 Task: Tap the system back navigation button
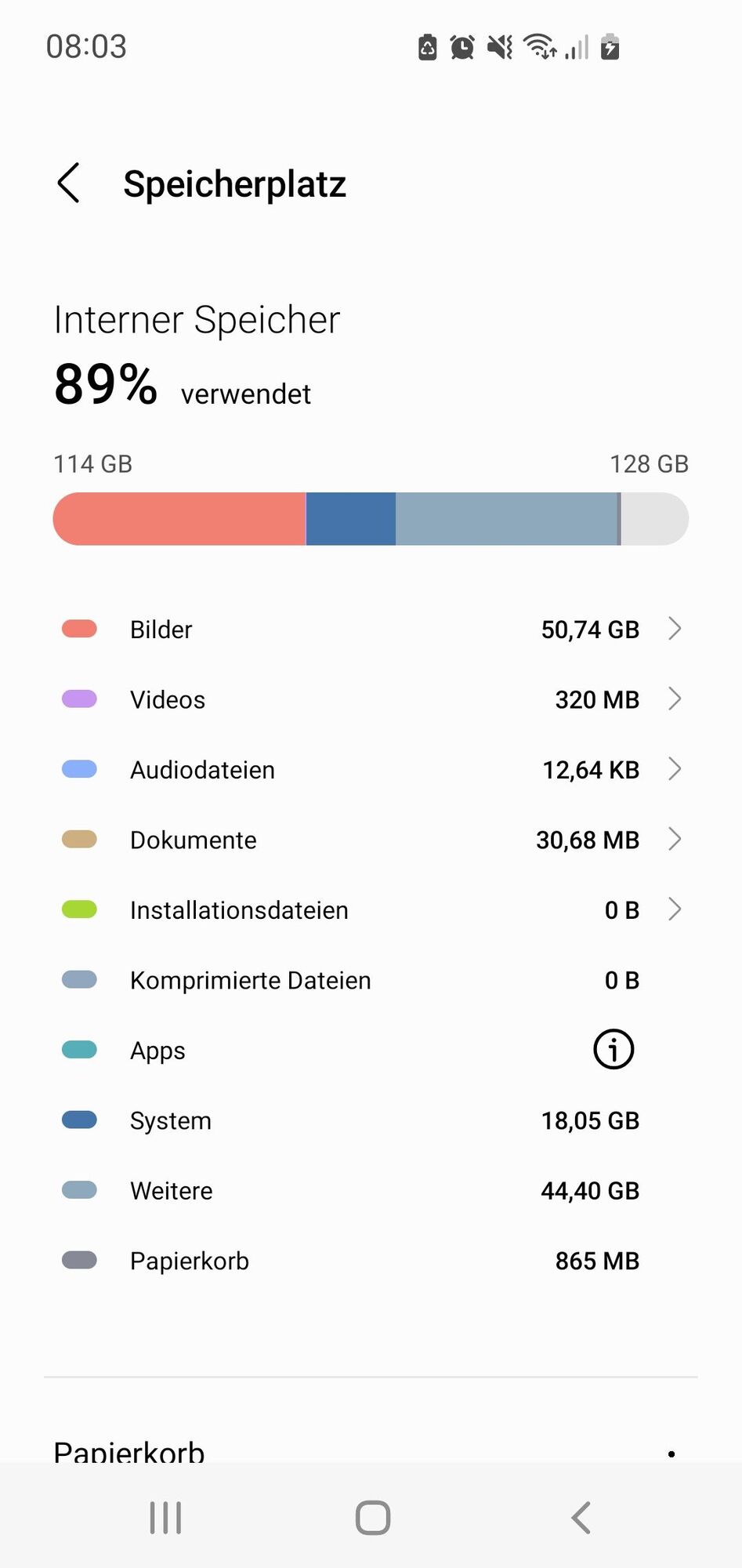581,1518
